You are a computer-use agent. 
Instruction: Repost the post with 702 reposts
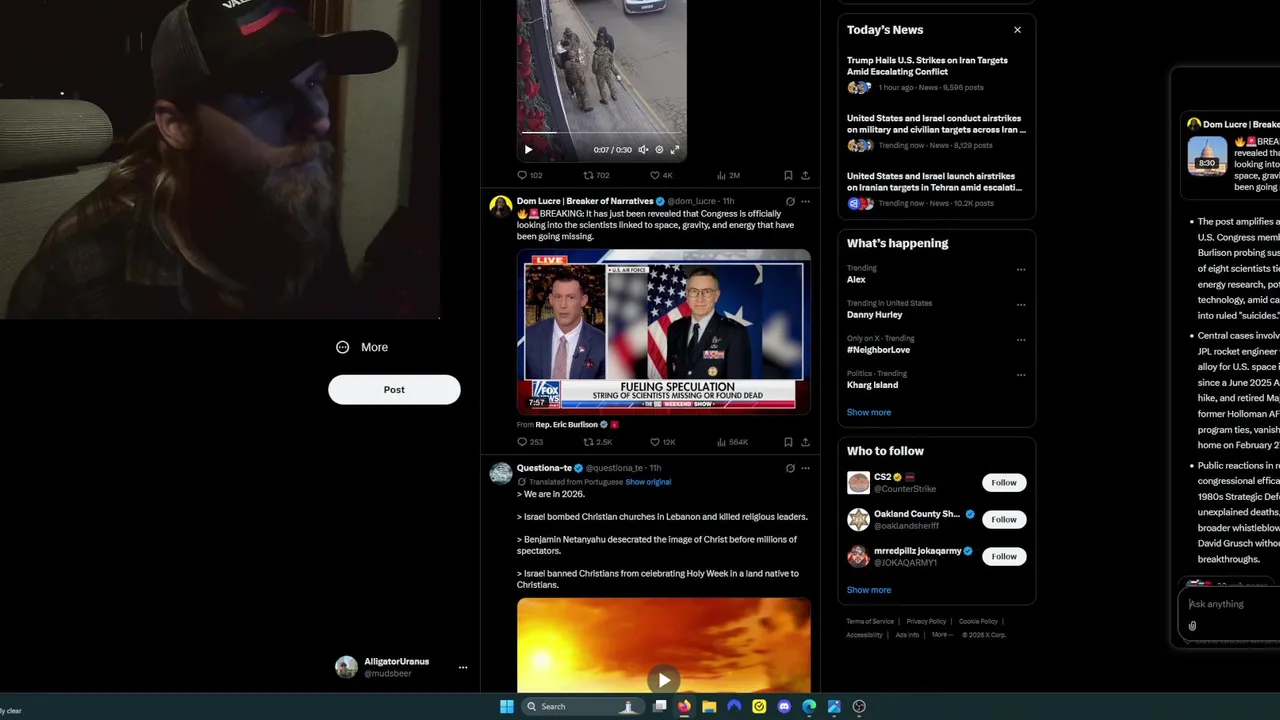596,175
